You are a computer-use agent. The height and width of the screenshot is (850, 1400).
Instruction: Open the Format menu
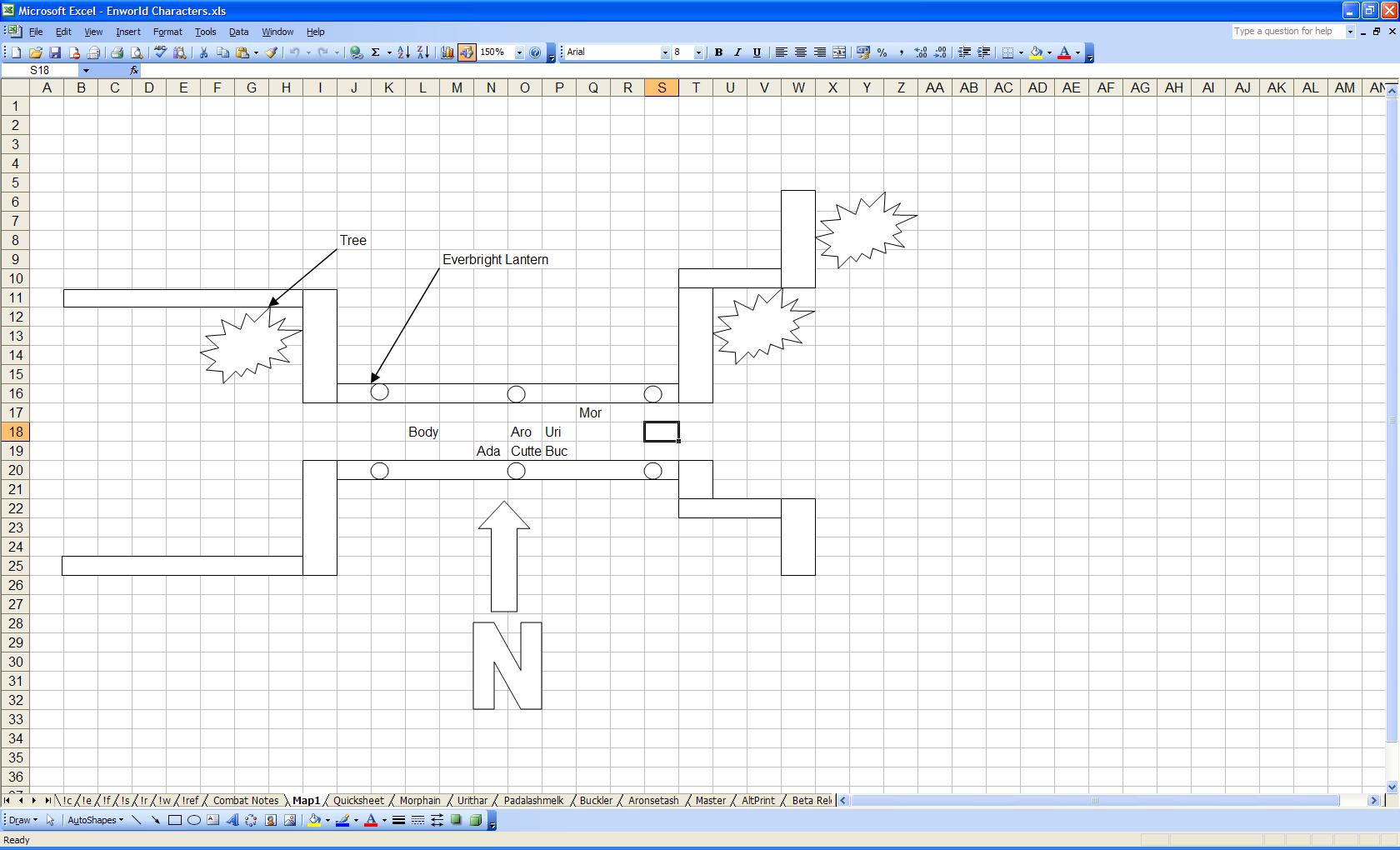(x=167, y=32)
